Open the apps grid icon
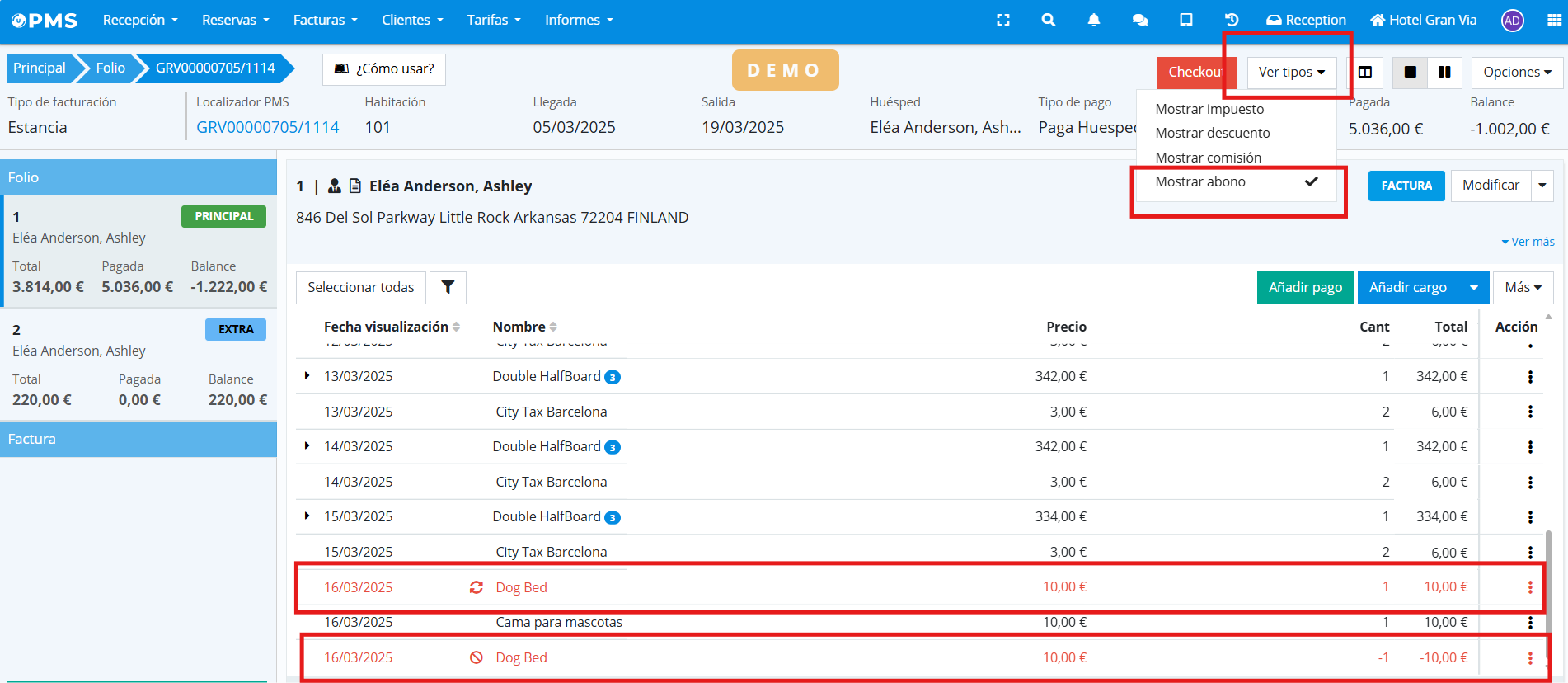This screenshot has height=683, width=1568. [1554, 20]
